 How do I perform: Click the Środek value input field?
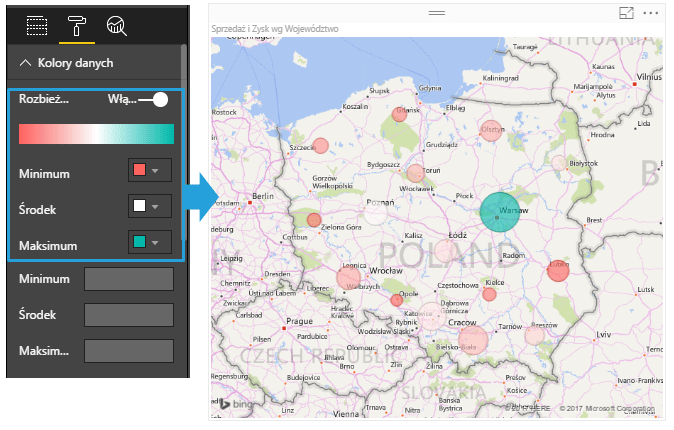pyautogui.click(x=127, y=315)
